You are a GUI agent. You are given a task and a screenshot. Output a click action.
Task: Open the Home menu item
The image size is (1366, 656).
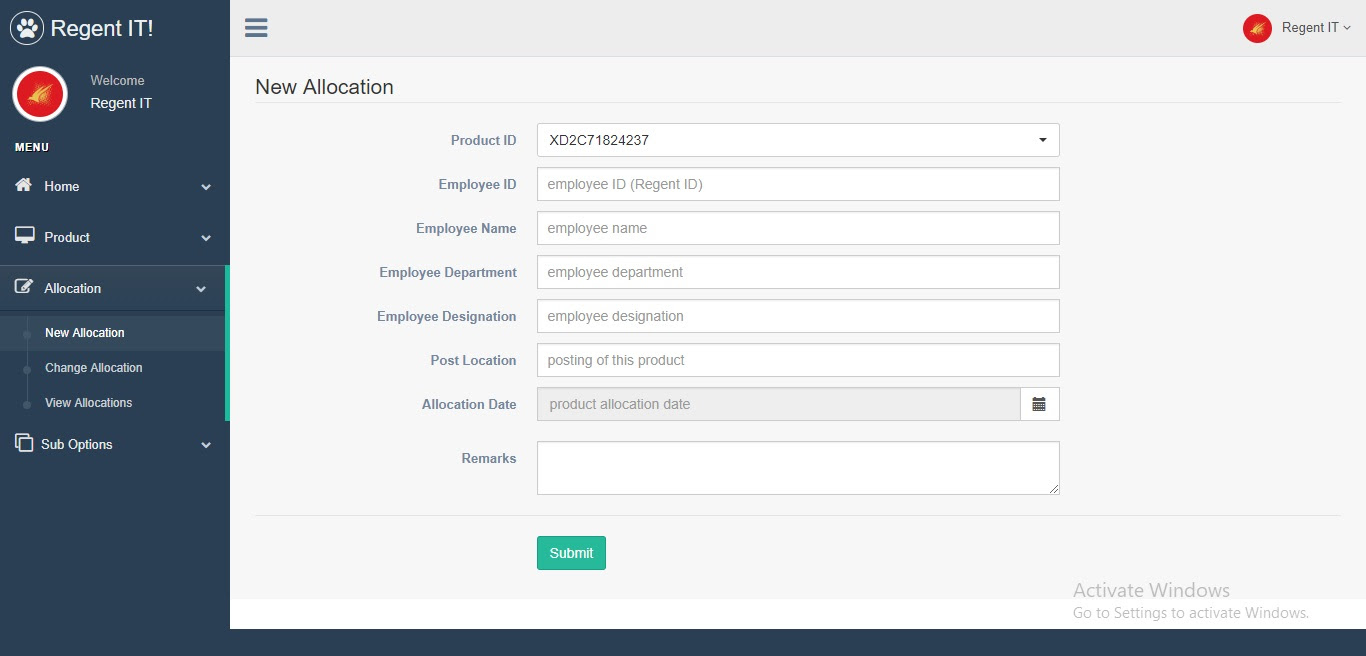[x=115, y=186]
